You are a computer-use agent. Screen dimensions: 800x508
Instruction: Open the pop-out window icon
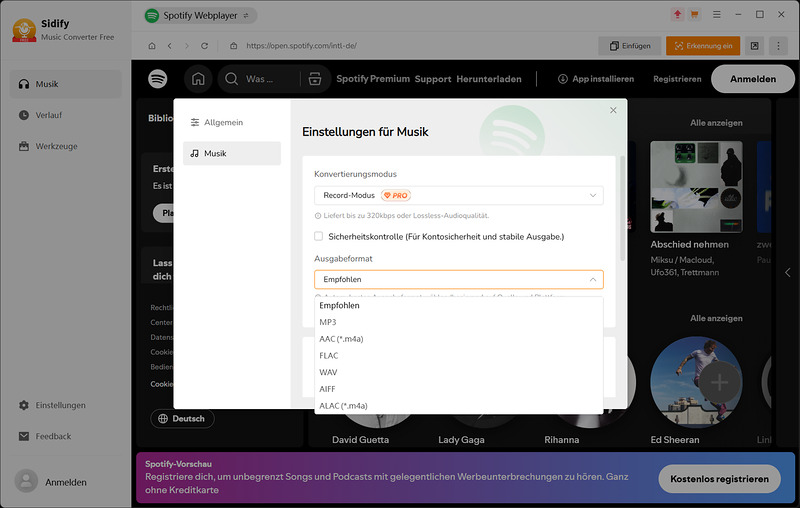pyautogui.click(x=755, y=46)
